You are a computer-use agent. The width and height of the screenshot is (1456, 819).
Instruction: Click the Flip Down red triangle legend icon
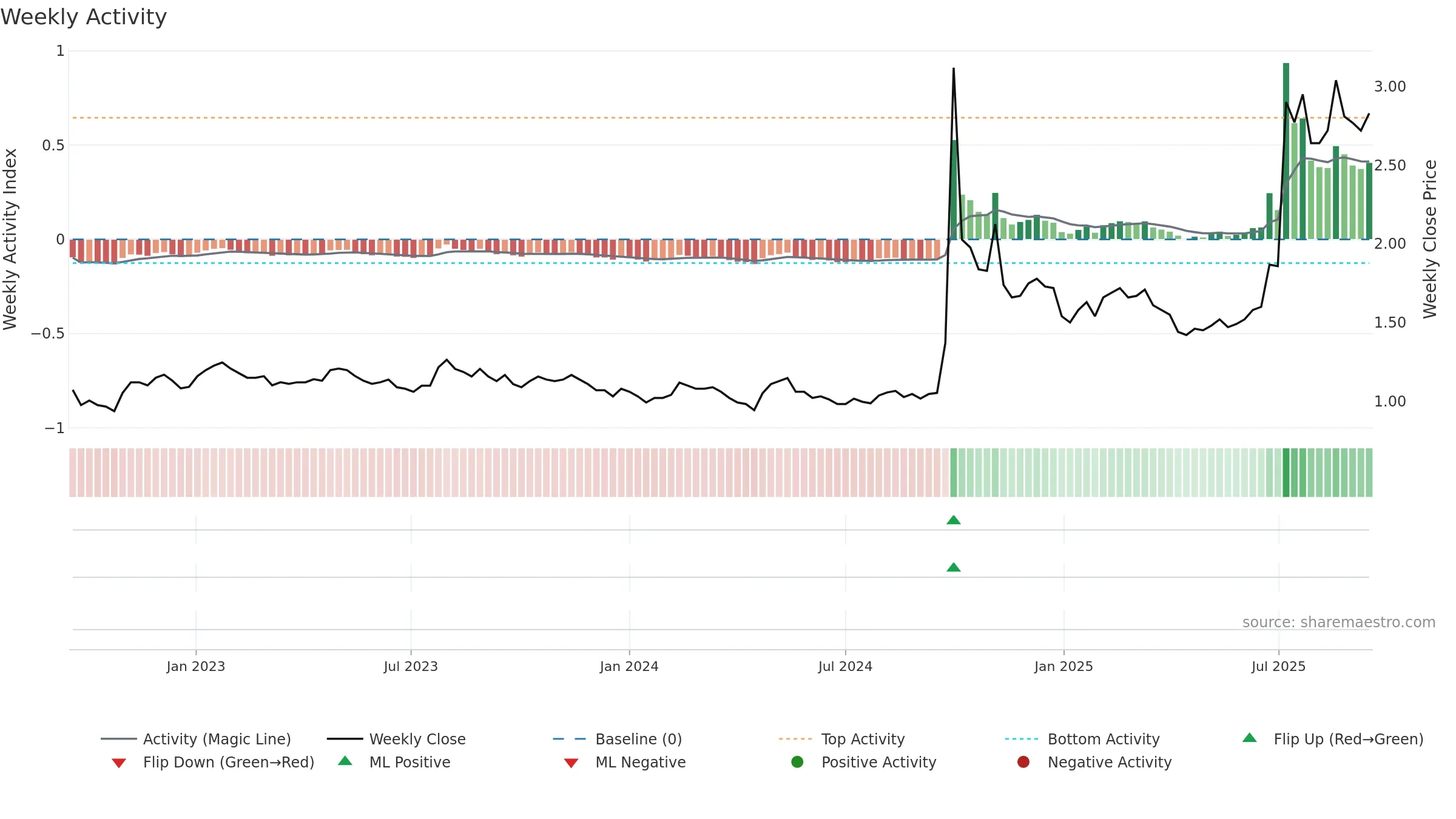(119, 763)
